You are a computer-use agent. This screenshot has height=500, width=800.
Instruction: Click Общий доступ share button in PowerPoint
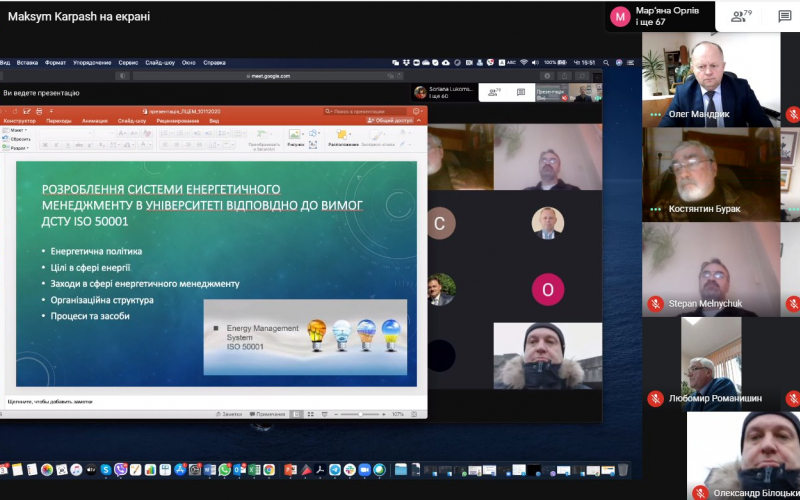tap(390, 121)
